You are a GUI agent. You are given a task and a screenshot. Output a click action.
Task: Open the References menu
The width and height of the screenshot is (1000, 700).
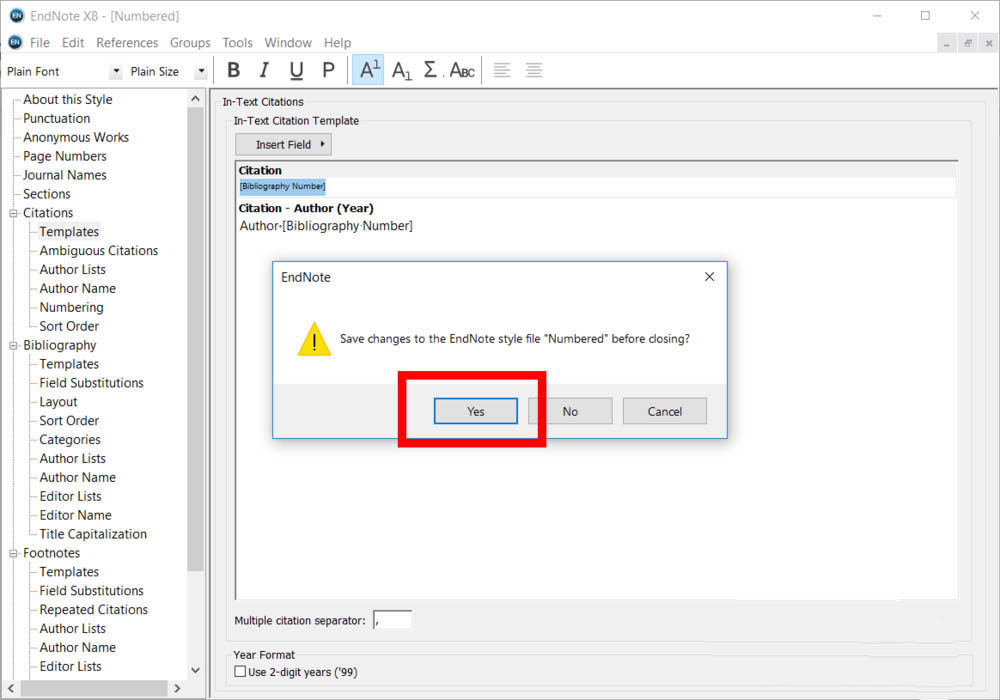(127, 43)
